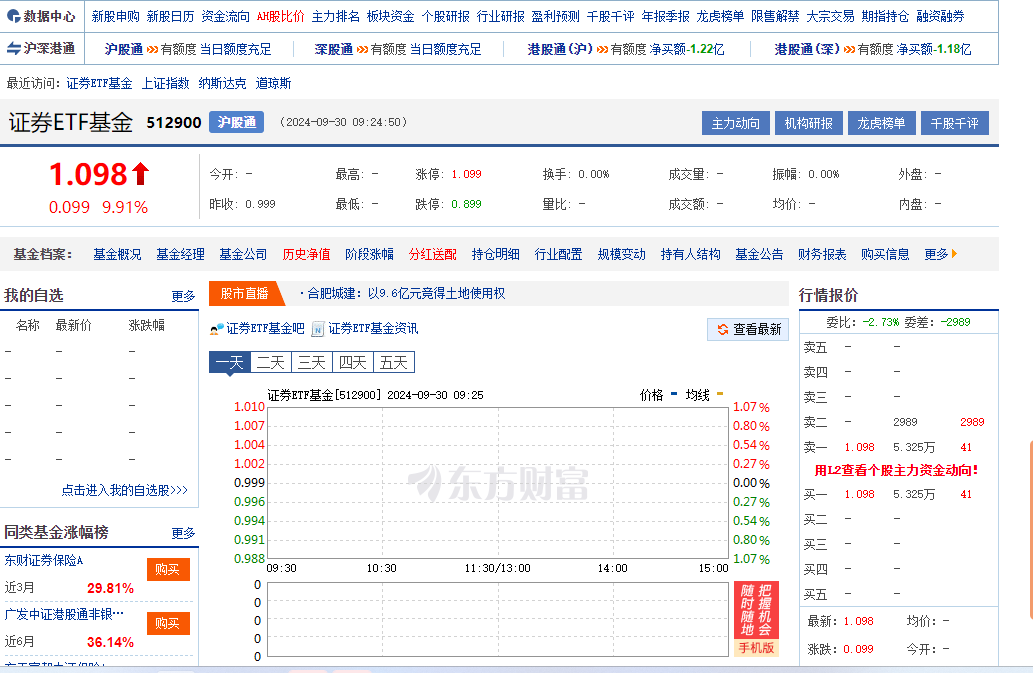This screenshot has height=673, width=1033.
Task: Open 合肥城建 news headline
Action: click(406, 294)
